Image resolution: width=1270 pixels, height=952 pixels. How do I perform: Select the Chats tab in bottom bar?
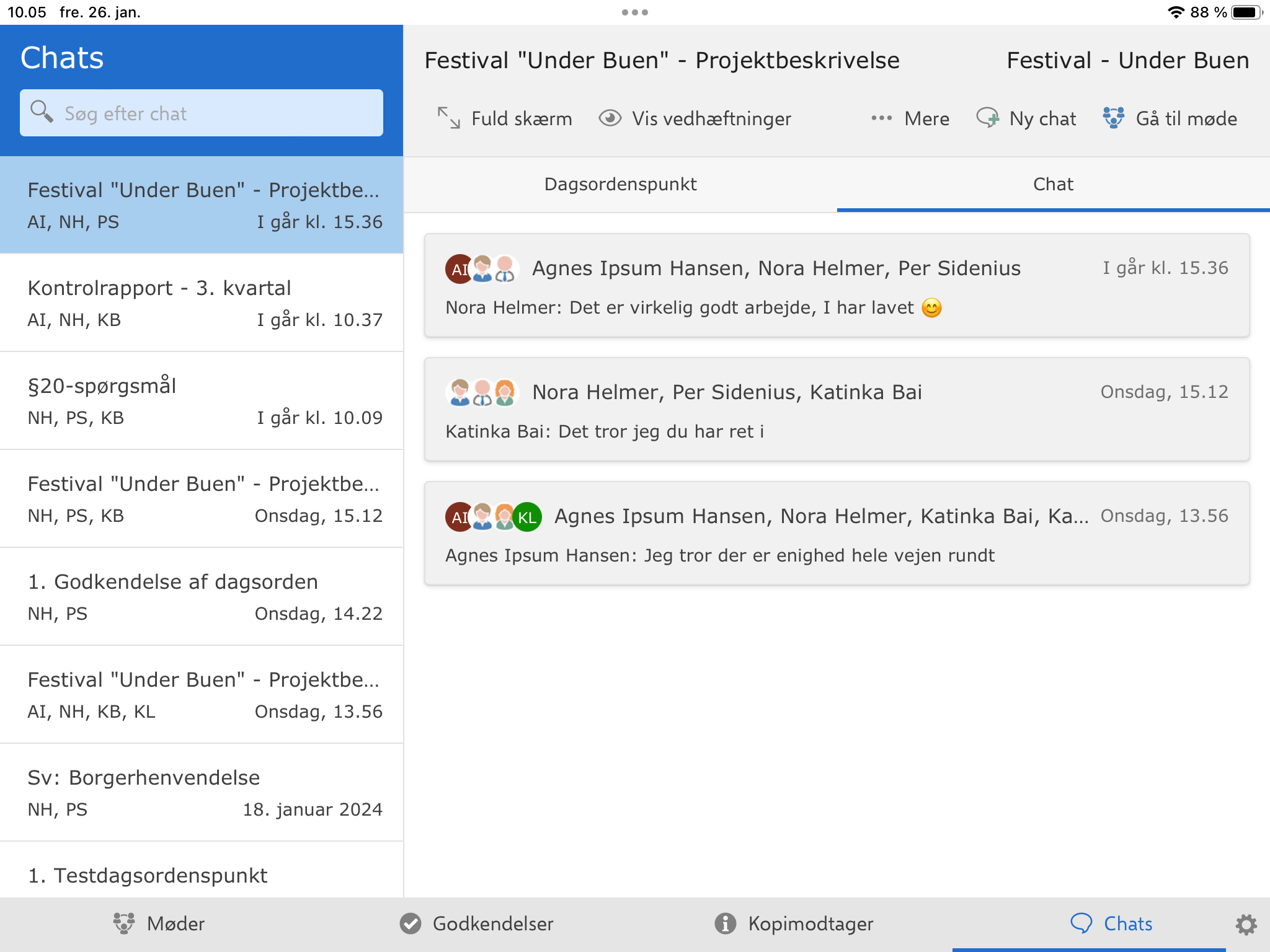[1111, 924]
